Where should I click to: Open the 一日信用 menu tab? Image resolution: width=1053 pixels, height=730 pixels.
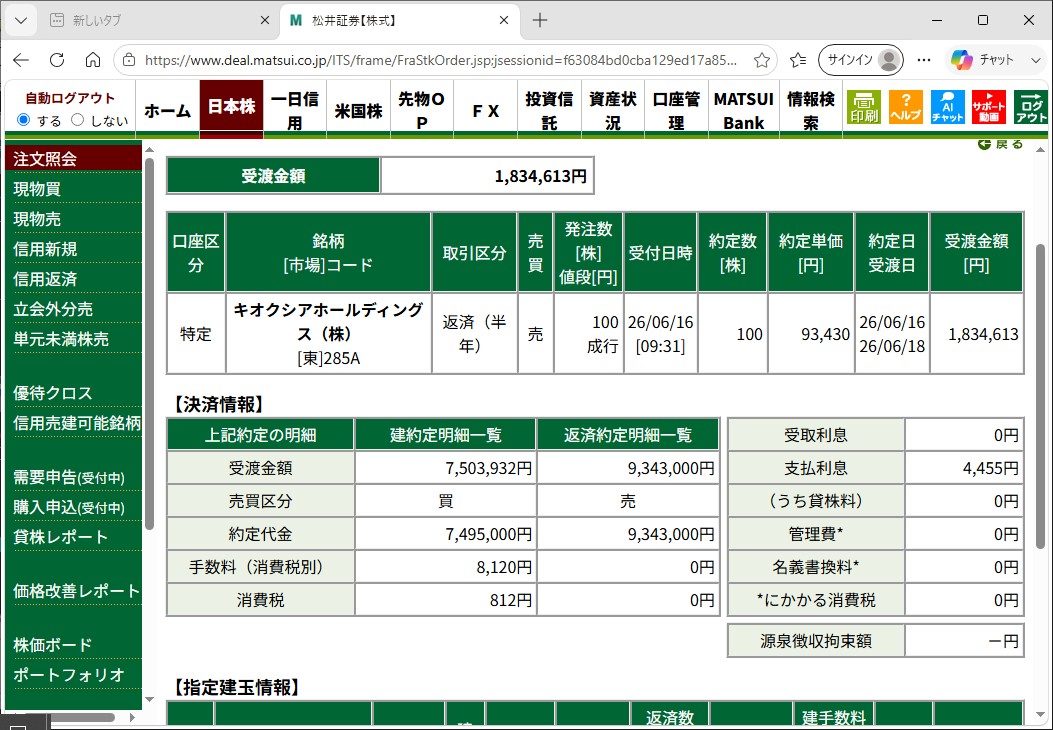[x=295, y=110]
